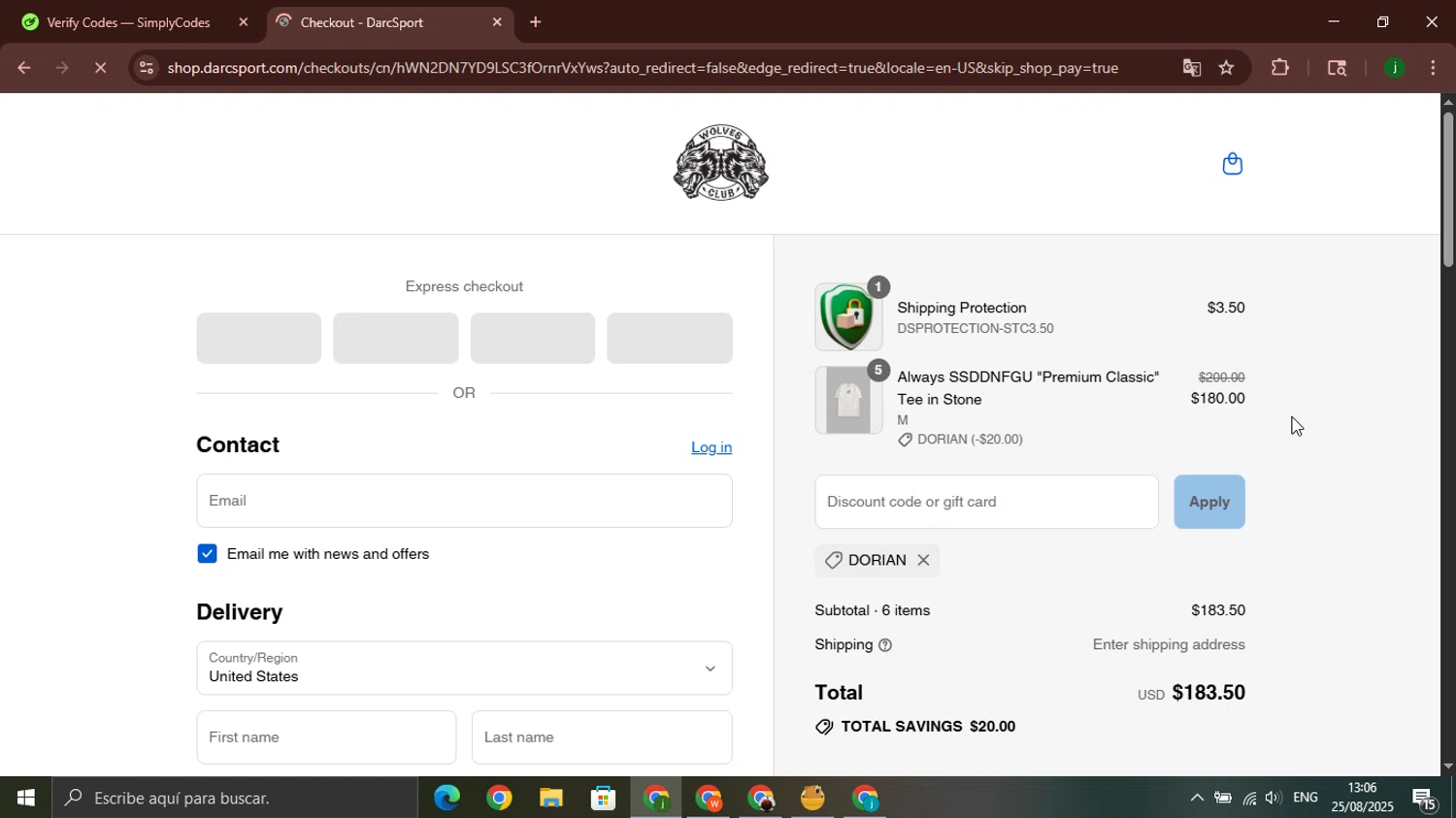Uncheck Email me with news and offers
The height and width of the screenshot is (818, 1456).
click(x=207, y=554)
